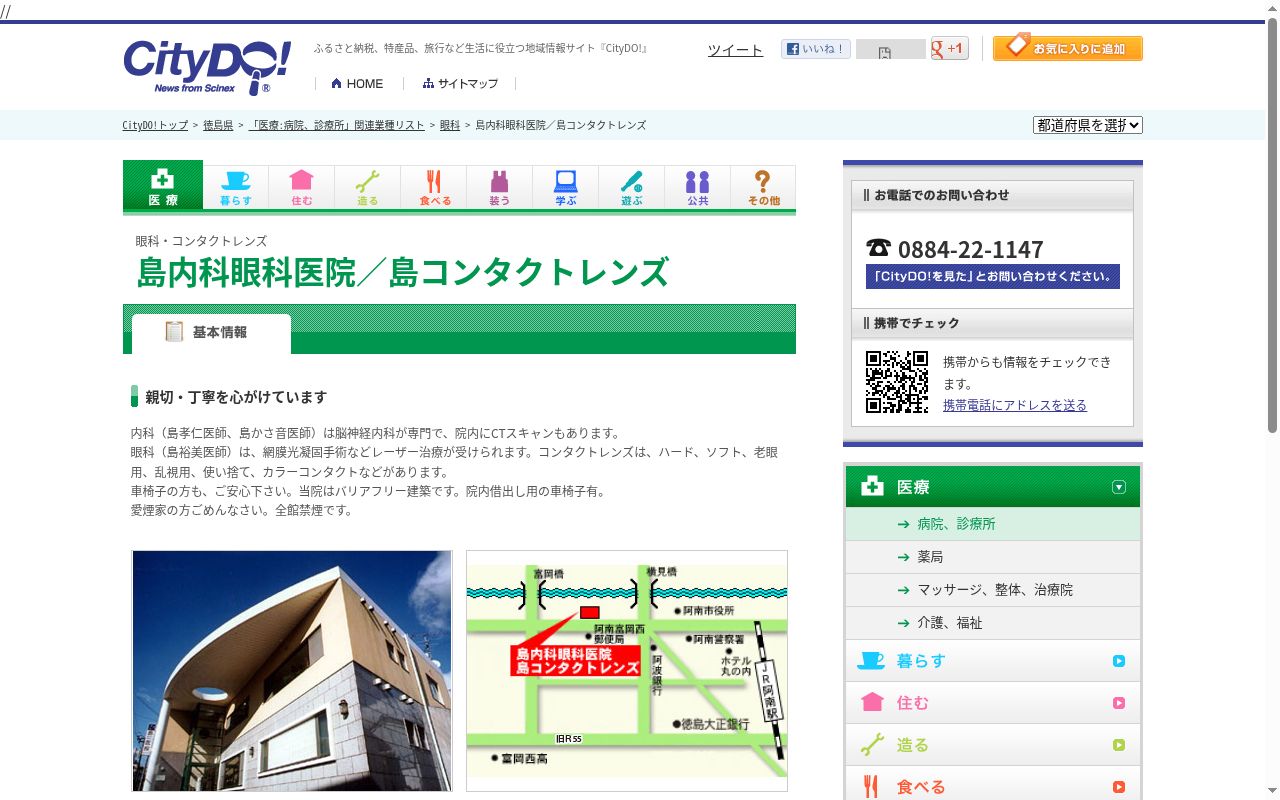This screenshot has height=800, width=1280.
Task: Click the QR code image
Action: click(x=897, y=381)
